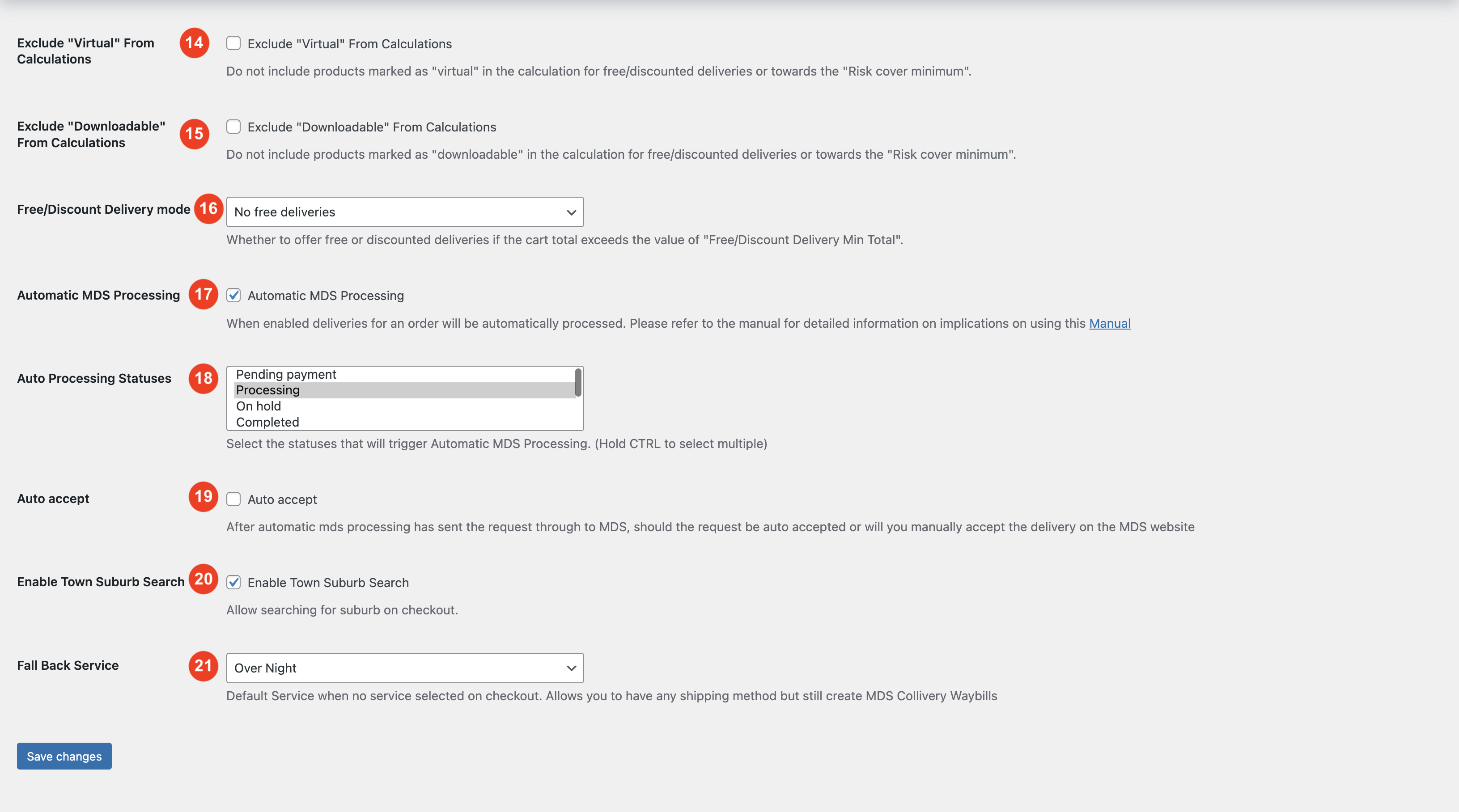This screenshot has width=1459, height=812.
Task: Click the Automatic MDS Processing label text
Action: point(326,295)
